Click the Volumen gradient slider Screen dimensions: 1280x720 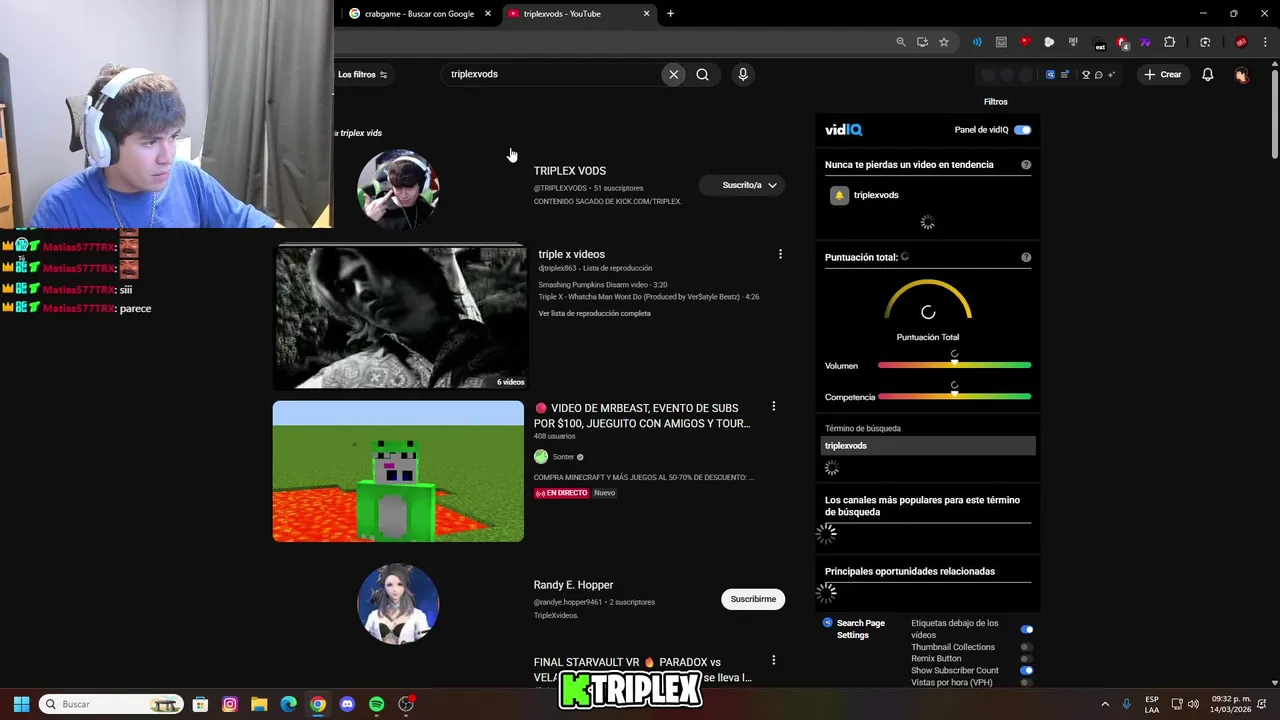coord(954,365)
